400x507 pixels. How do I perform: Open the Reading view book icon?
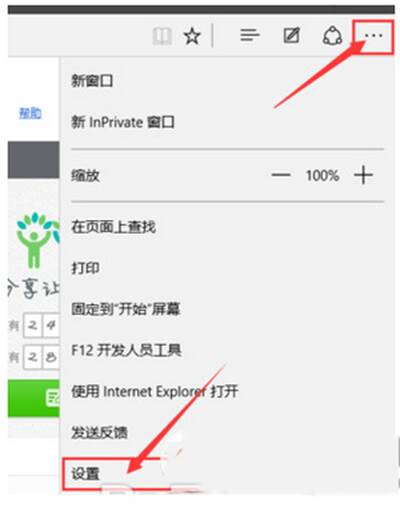pyautogui.click(x=162, y=36)
